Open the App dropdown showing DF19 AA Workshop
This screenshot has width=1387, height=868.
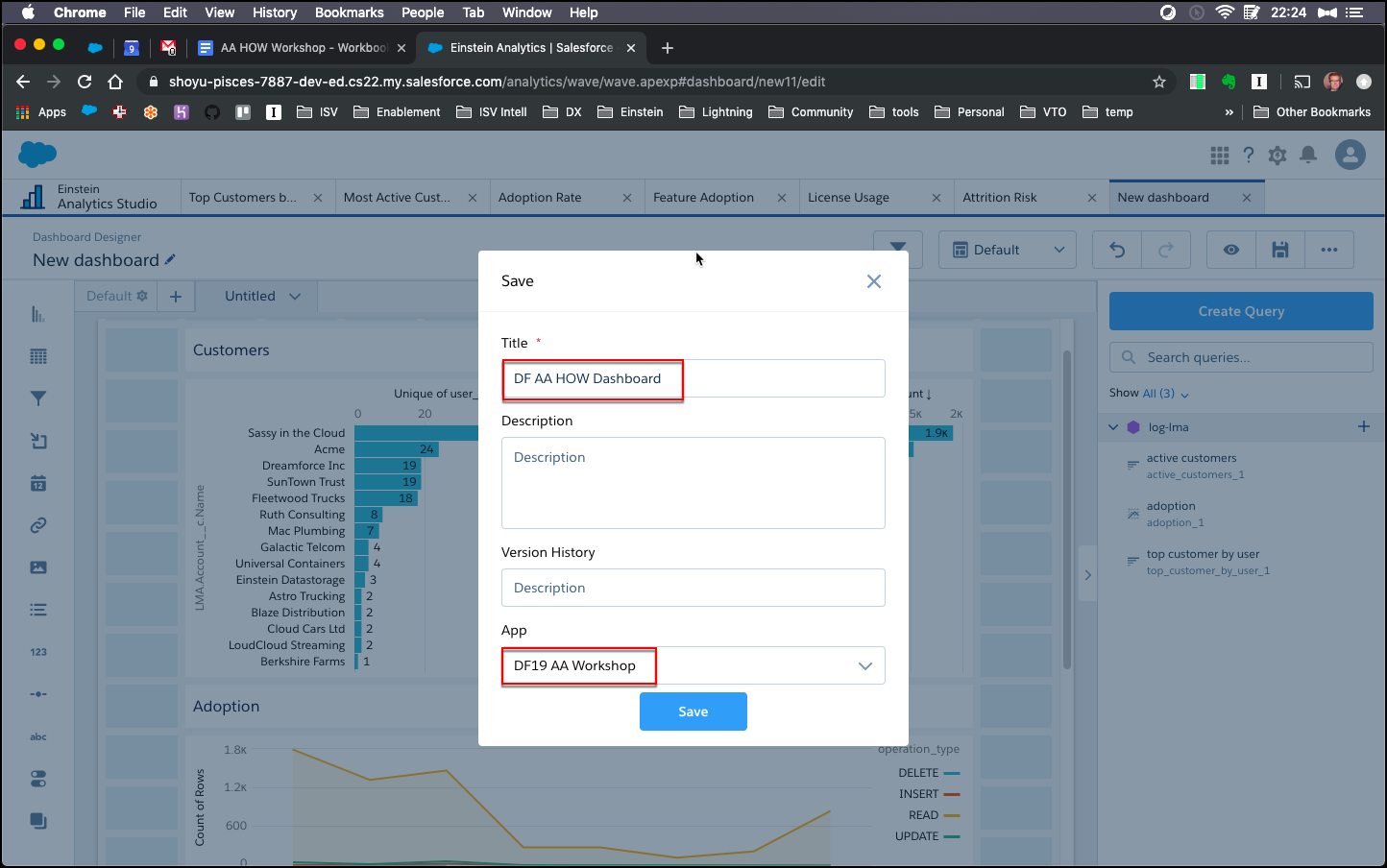[693, 665]
